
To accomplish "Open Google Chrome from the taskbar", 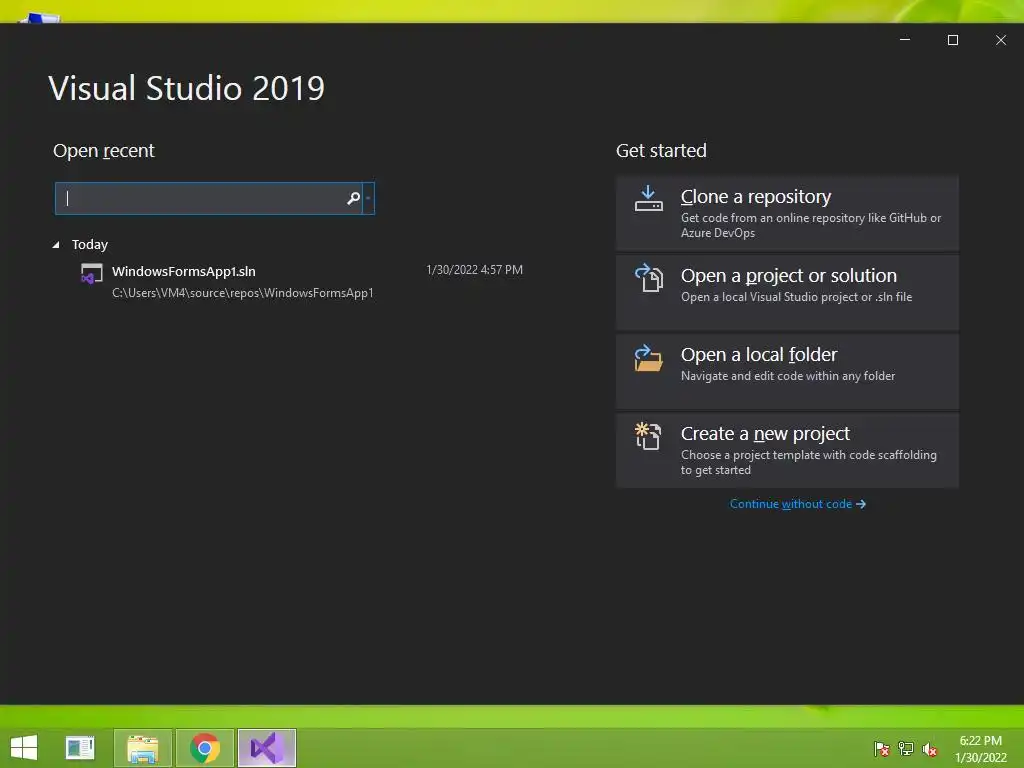I will pyautogui.click(x=204, y=748).
